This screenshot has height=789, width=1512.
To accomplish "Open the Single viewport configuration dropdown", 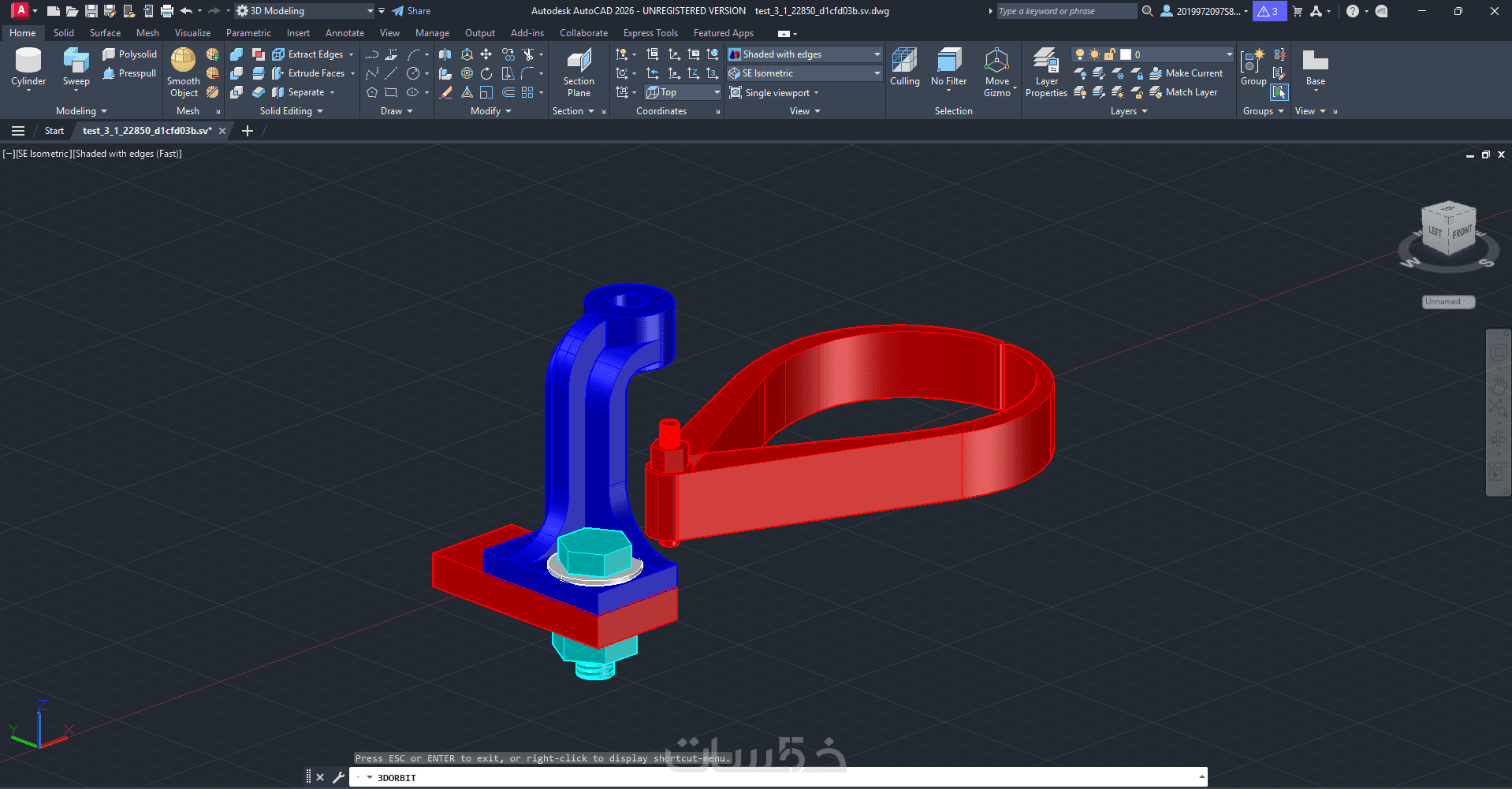I will [774, 93].
